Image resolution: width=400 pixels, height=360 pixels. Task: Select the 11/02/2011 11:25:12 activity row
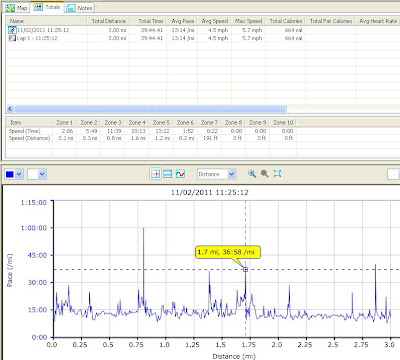pos(203,30)
